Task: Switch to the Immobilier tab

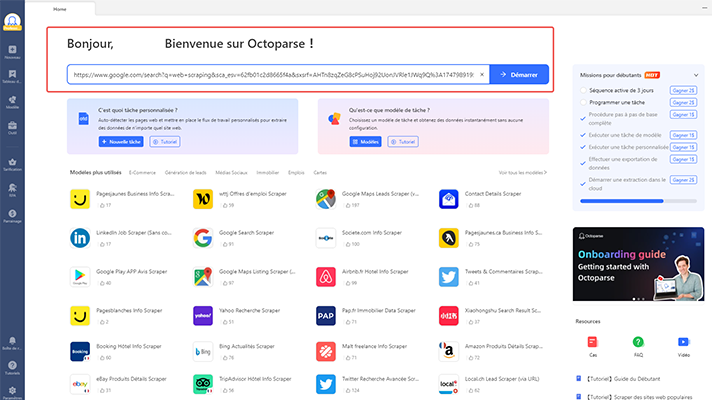Action: point(267,173)
